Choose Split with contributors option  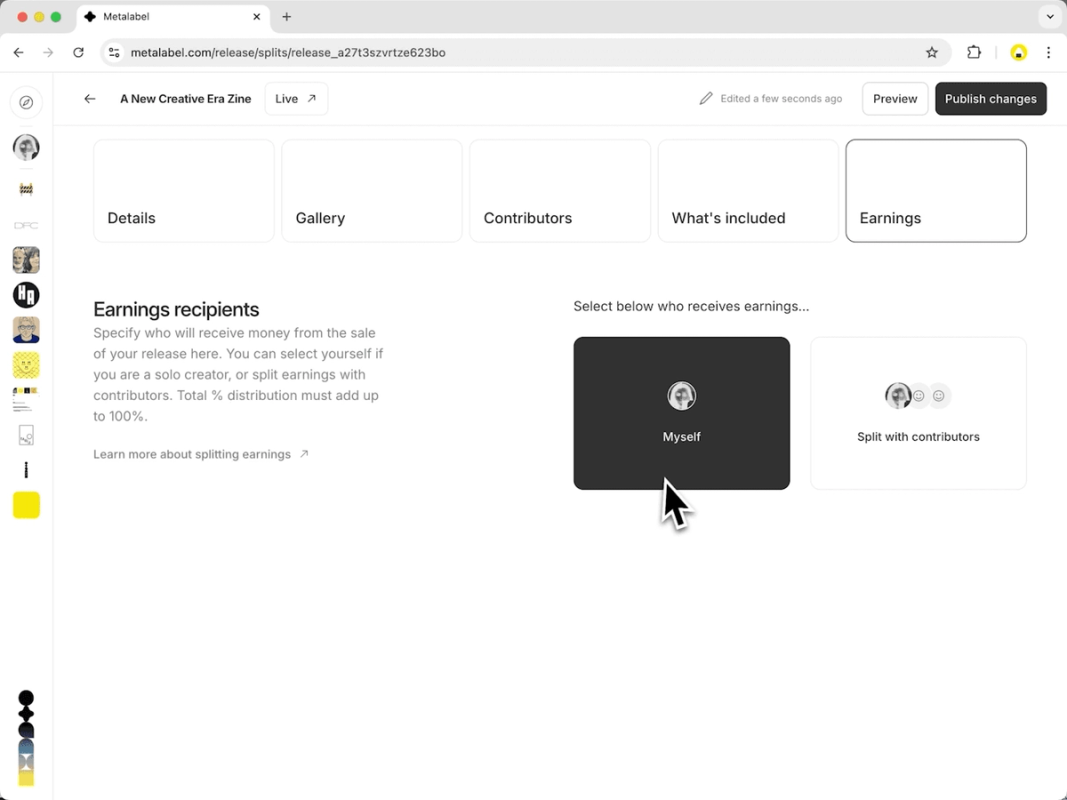tap(918, 413)
